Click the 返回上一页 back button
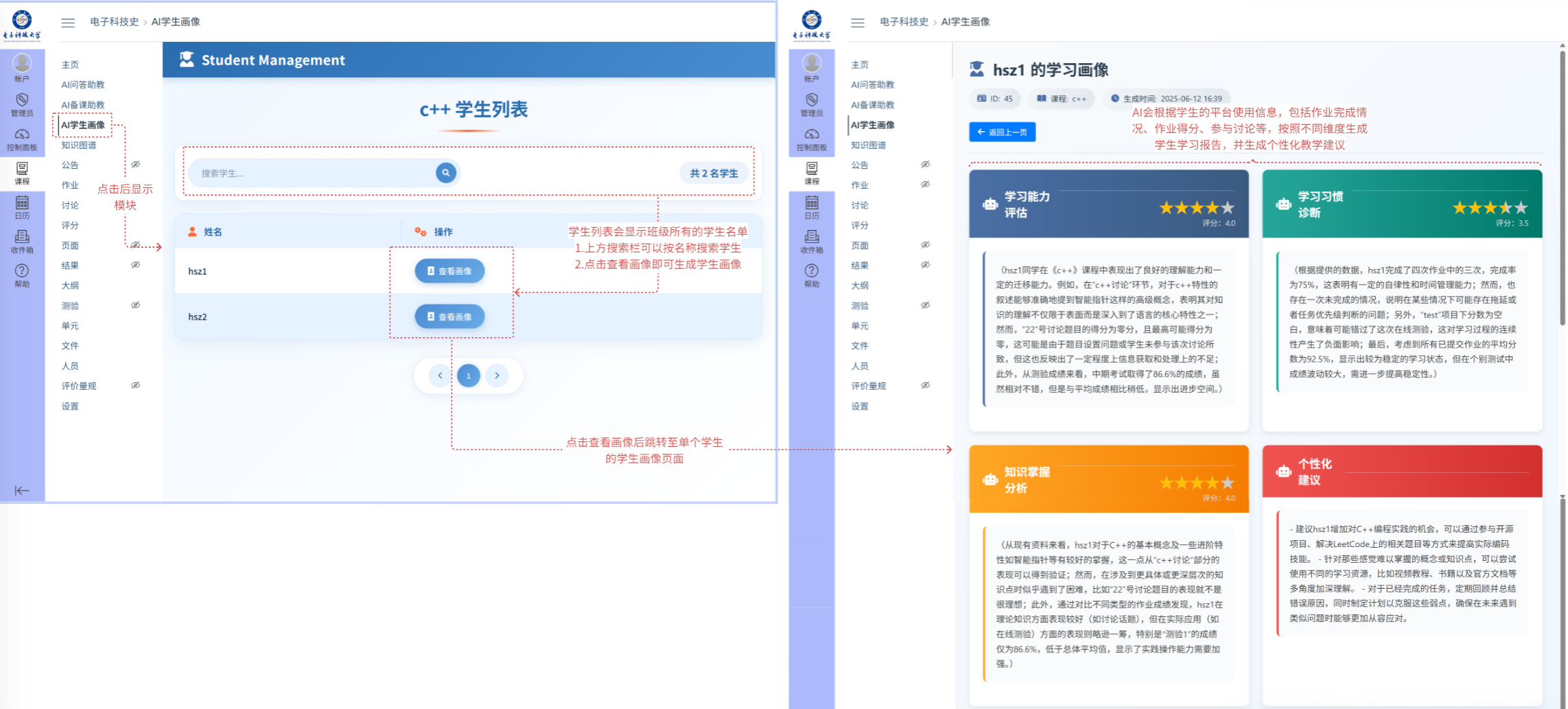The width and height of the screenshot is (1568, 709). click(1002, 132)
